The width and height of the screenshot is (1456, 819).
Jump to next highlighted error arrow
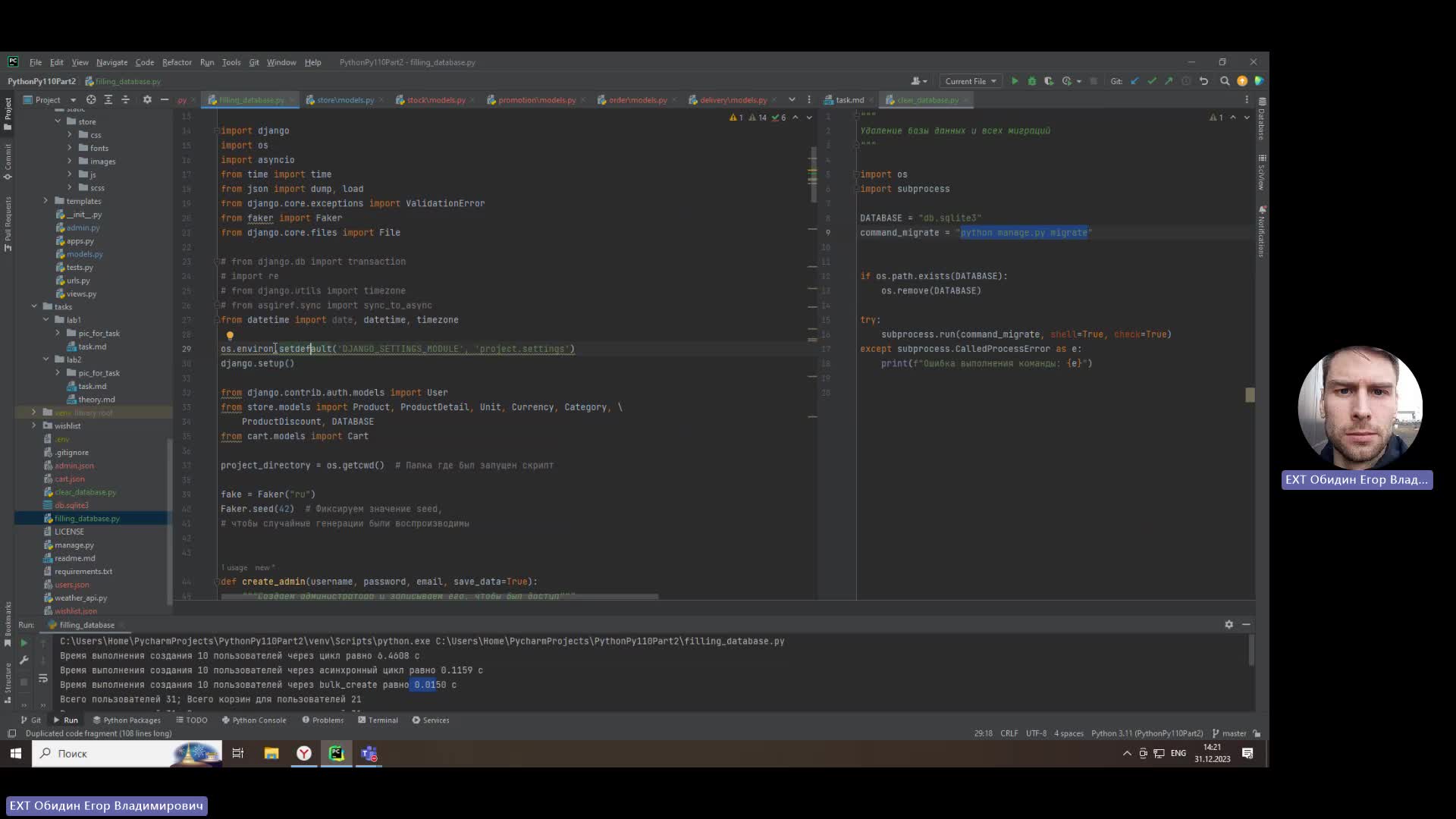click(808, 118)
